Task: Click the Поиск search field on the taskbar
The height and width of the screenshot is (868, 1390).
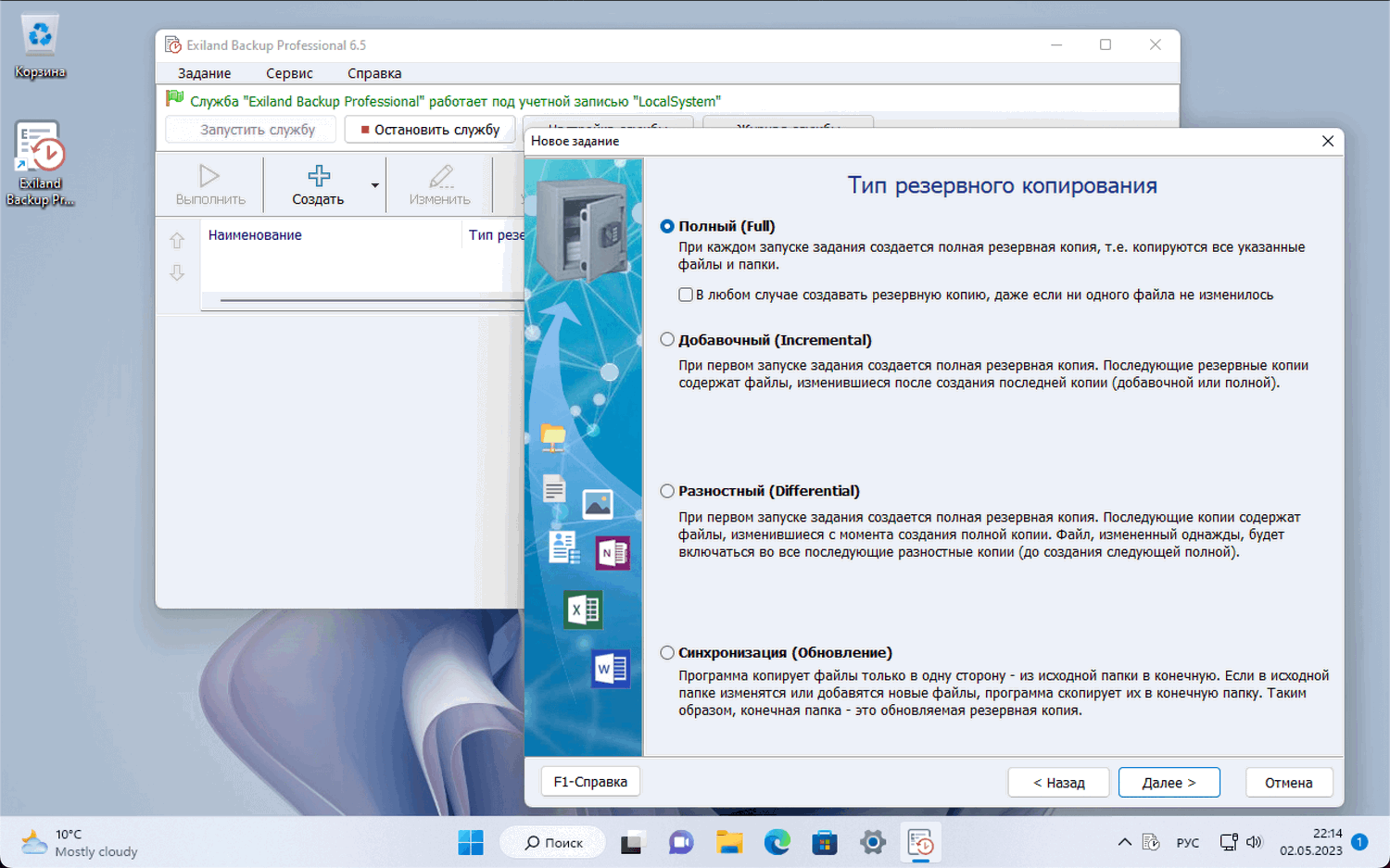Action: pyautogui.click(x=552, y=842)
